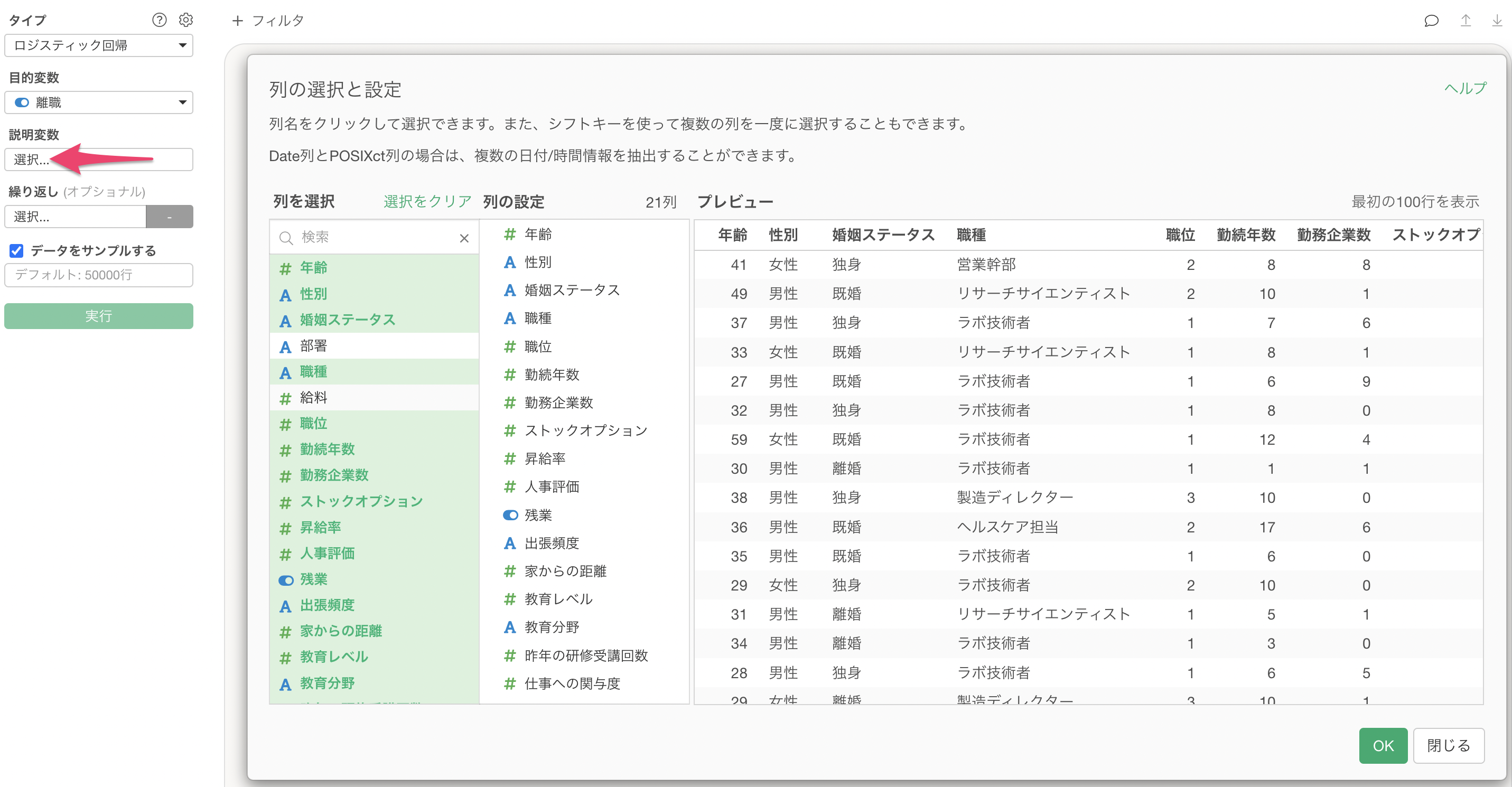
Task: Open the タイプ ロジスティック回帰 dropdown
Action: [x=99, y=45]
